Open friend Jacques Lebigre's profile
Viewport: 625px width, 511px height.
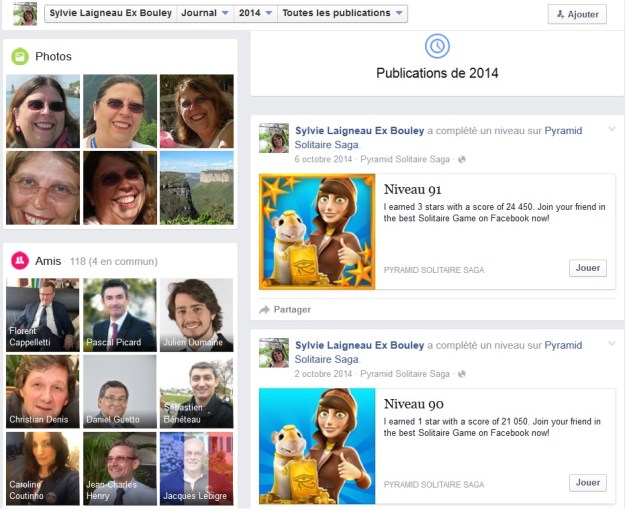197,468
